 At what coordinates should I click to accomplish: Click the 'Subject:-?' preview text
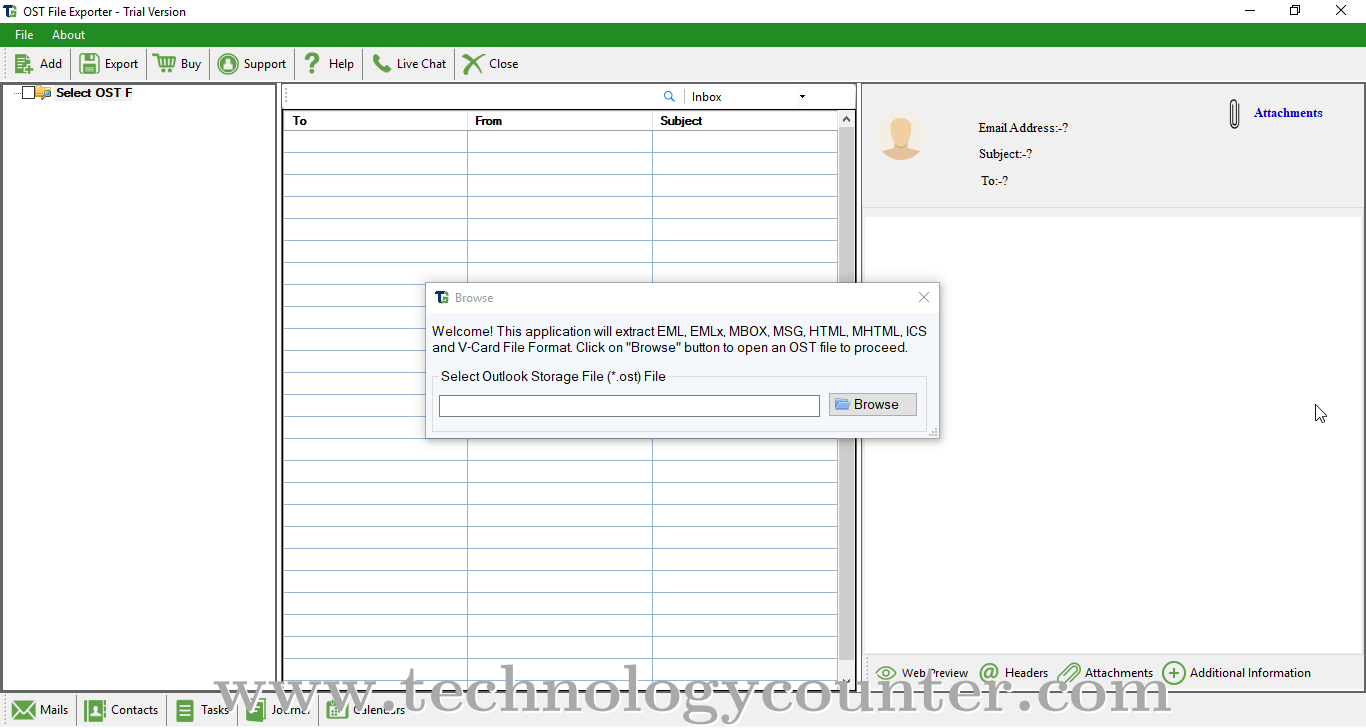[x=1005, y=154]
